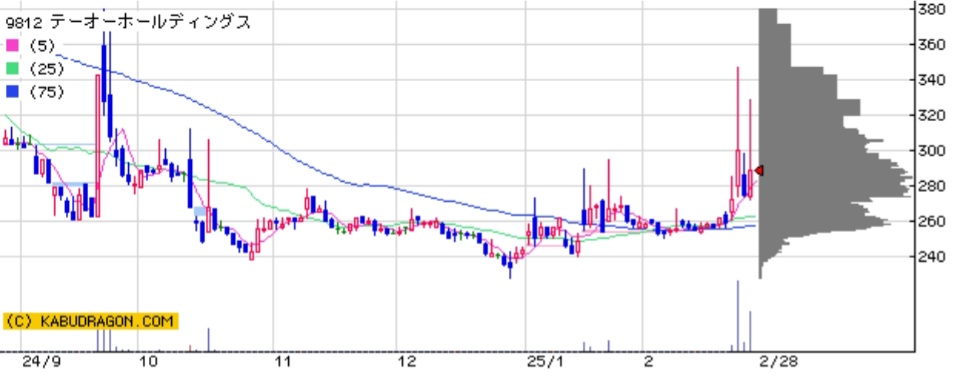Click the (25) legend label
This screenshot has width=973, height=390.
click(x=47, y=69)
